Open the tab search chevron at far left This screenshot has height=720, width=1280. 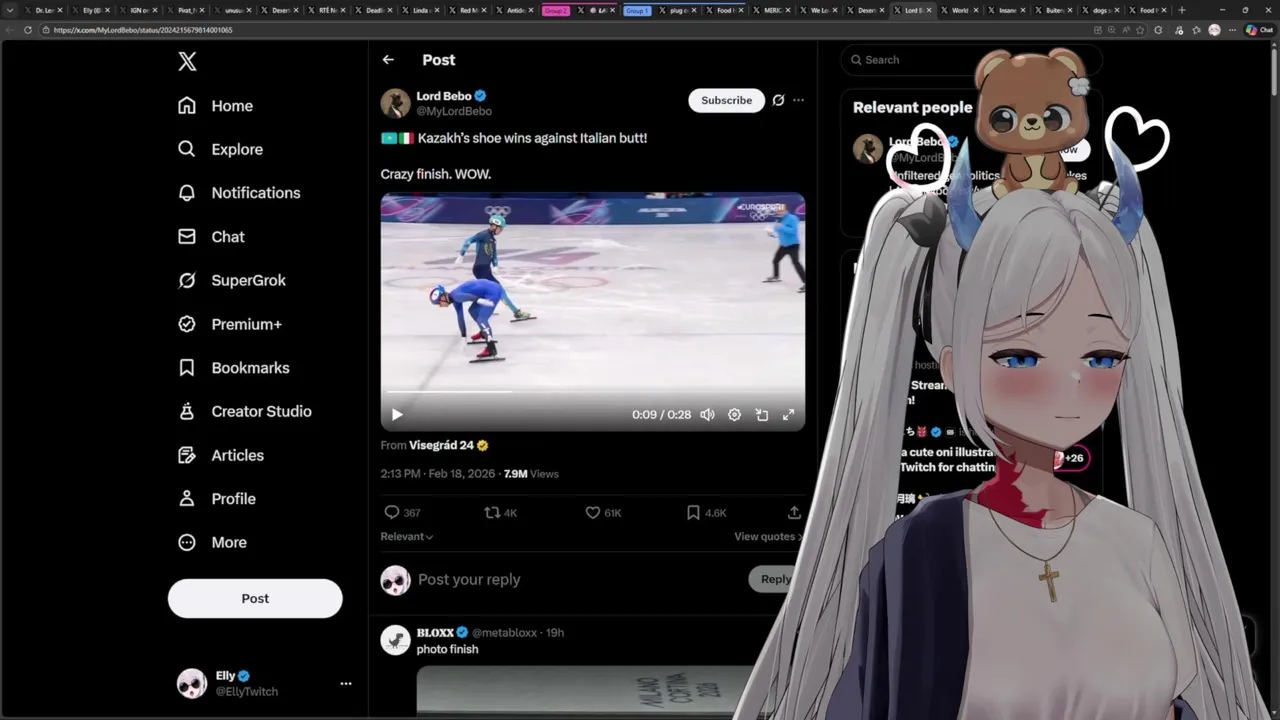coord(10,10)
